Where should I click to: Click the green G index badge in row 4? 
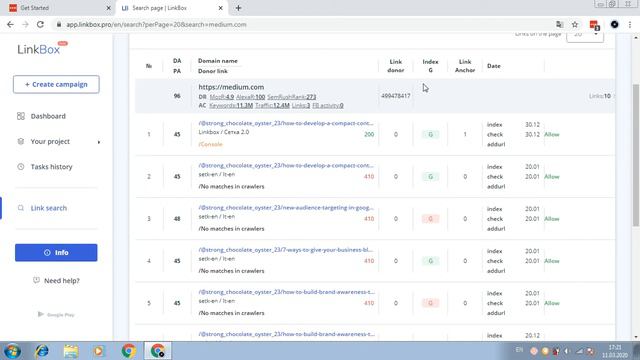pyautogui.click(x=430, y=261)
